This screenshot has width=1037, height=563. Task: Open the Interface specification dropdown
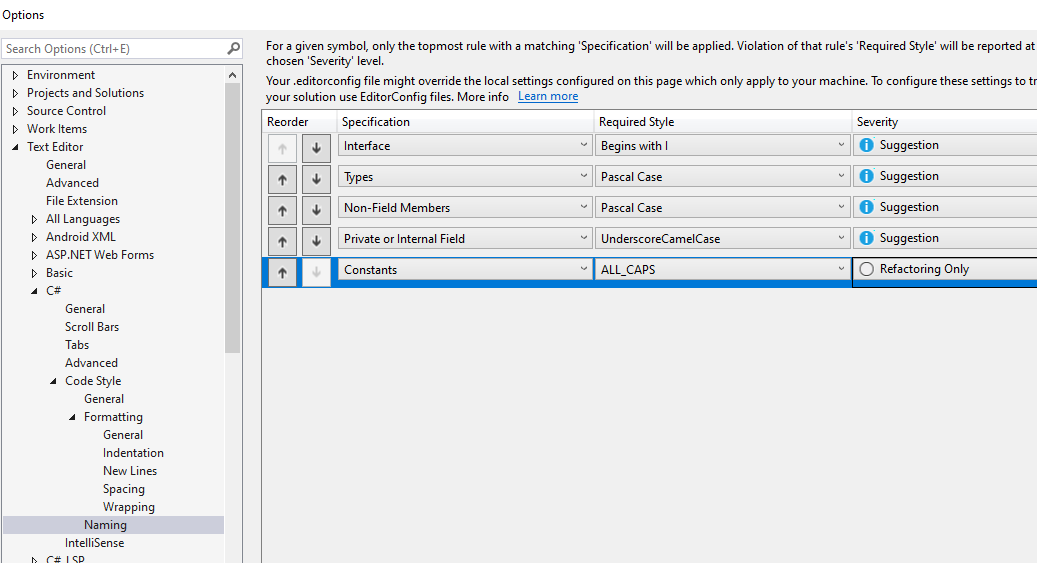point(465,146)
